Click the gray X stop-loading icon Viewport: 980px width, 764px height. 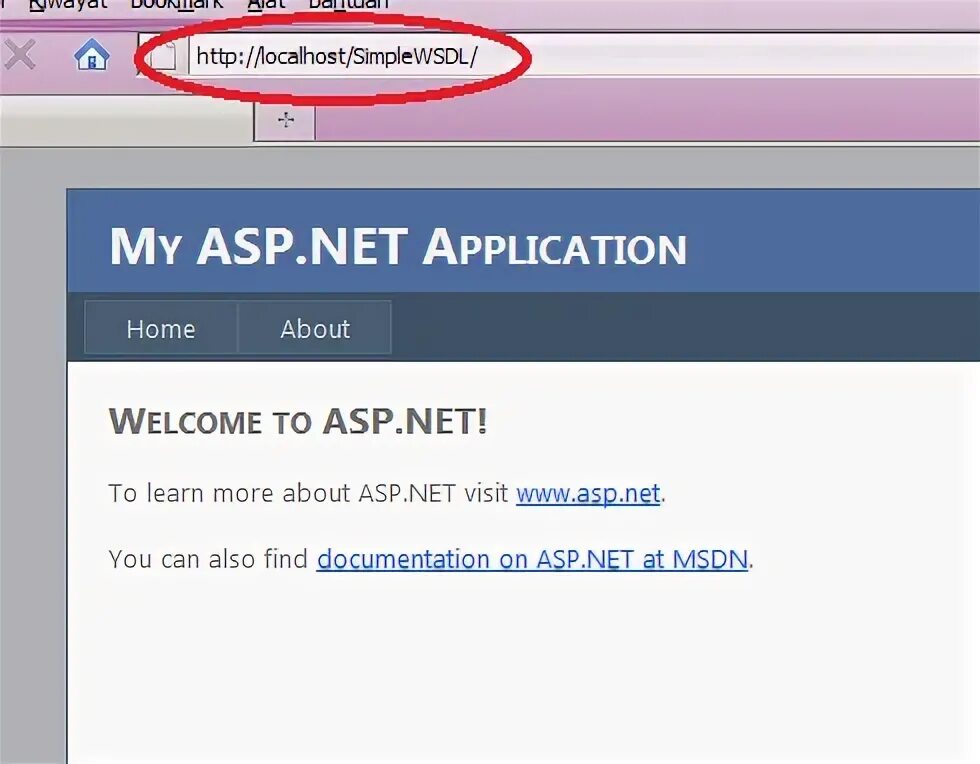tap(20, 56)
